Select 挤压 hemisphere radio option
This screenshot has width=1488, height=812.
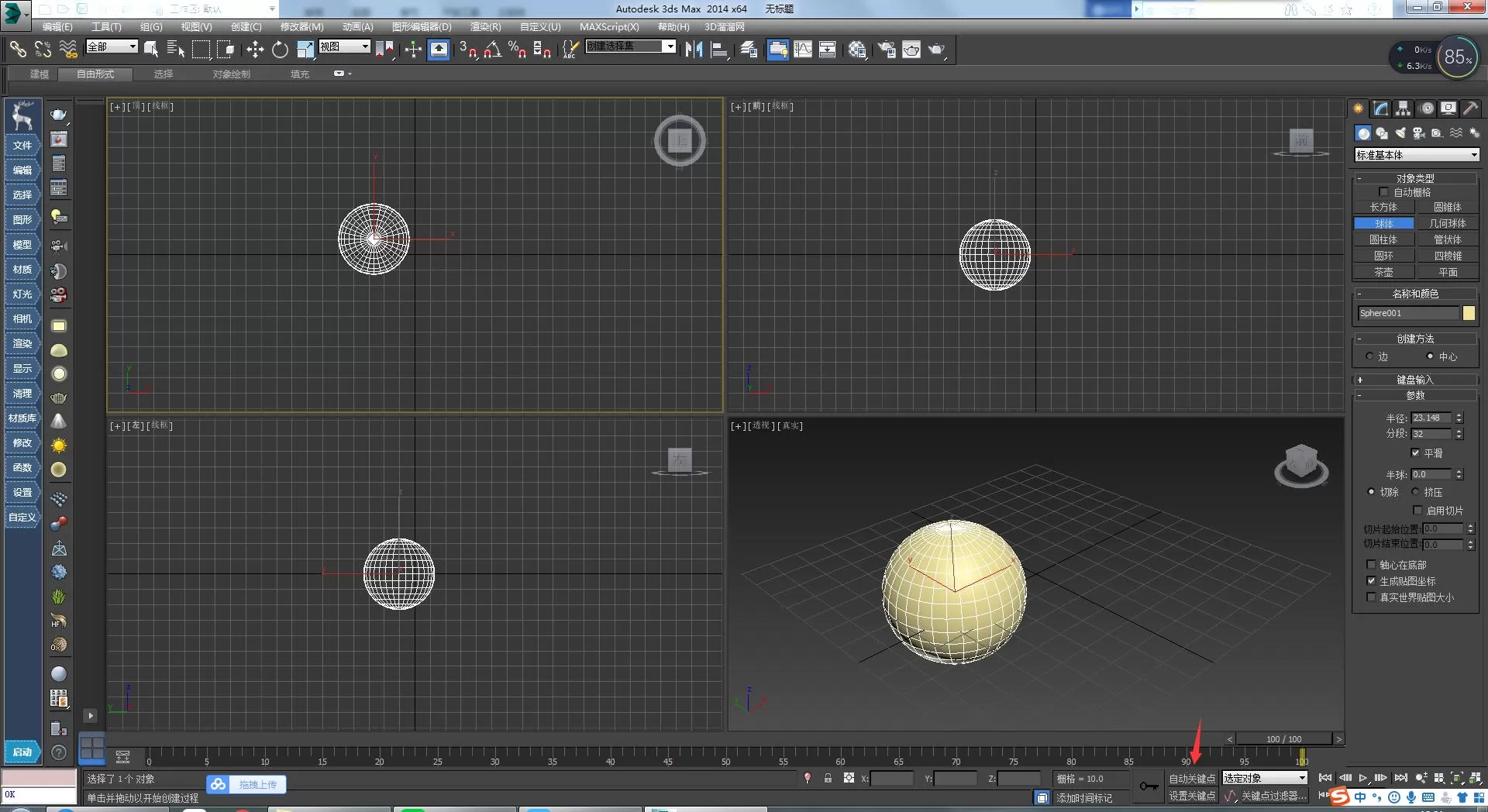tap(1415, 492)
